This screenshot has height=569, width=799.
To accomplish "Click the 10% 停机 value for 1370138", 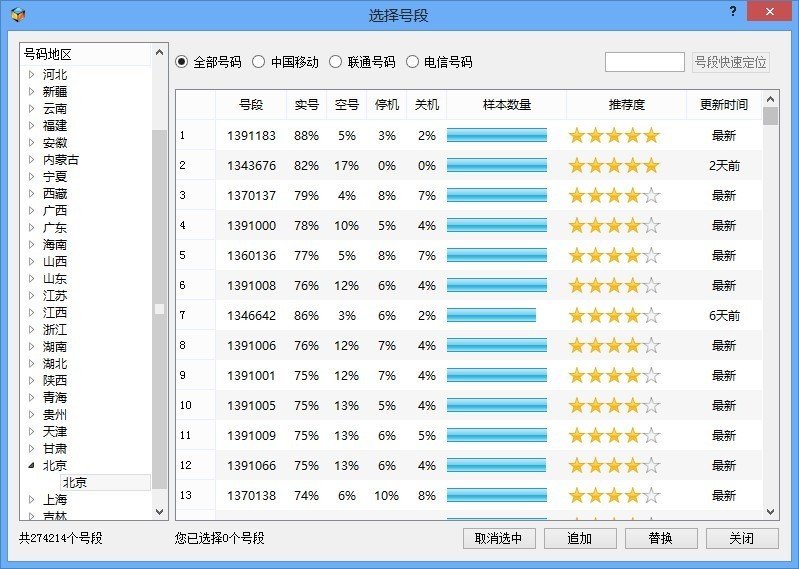I will [x=386, y=495].
